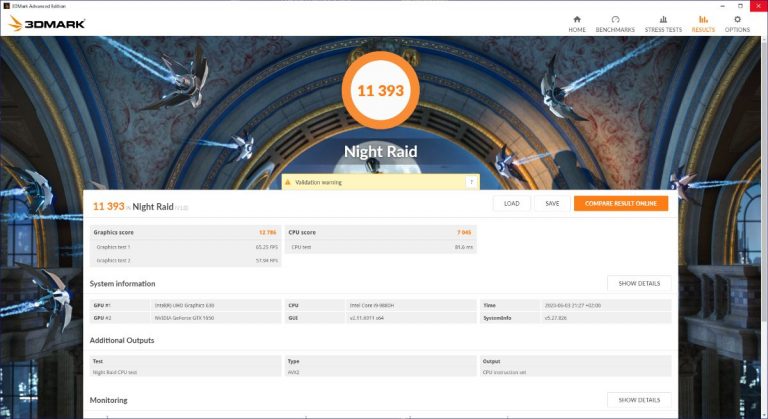
Task: Click the 3DMark logo
Action: 48,23
